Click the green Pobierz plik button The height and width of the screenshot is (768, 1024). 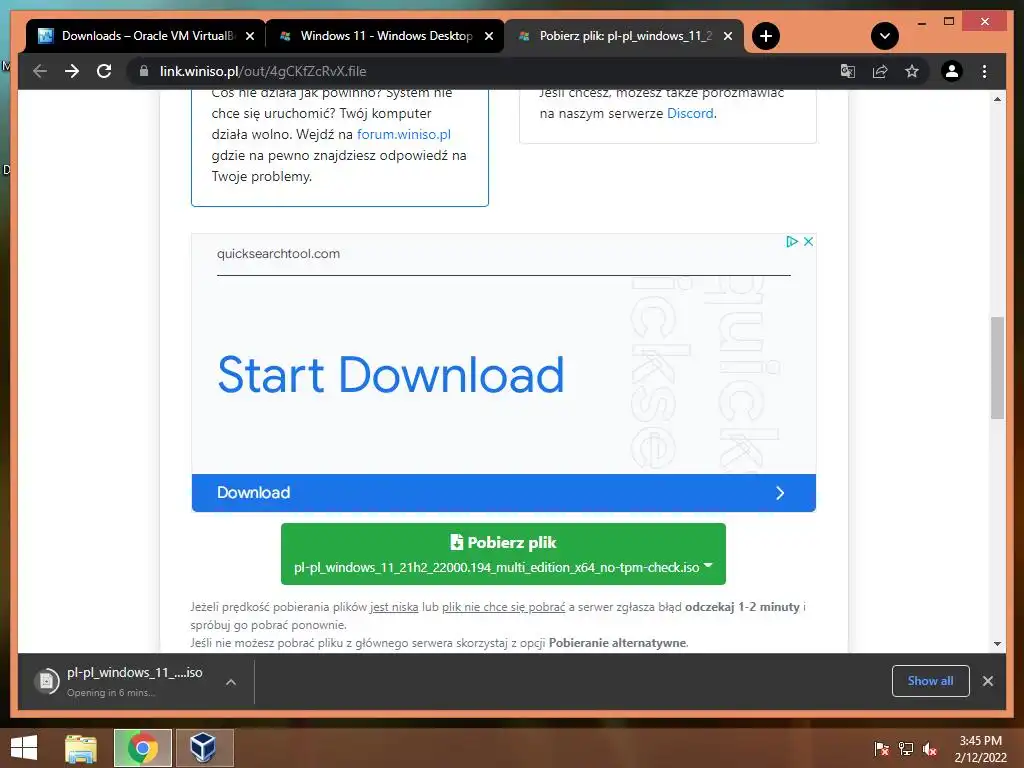(503, 554)
